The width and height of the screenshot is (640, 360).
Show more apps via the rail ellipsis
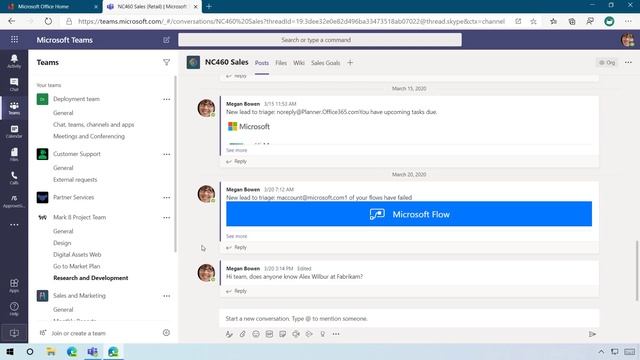coord(14,224)
